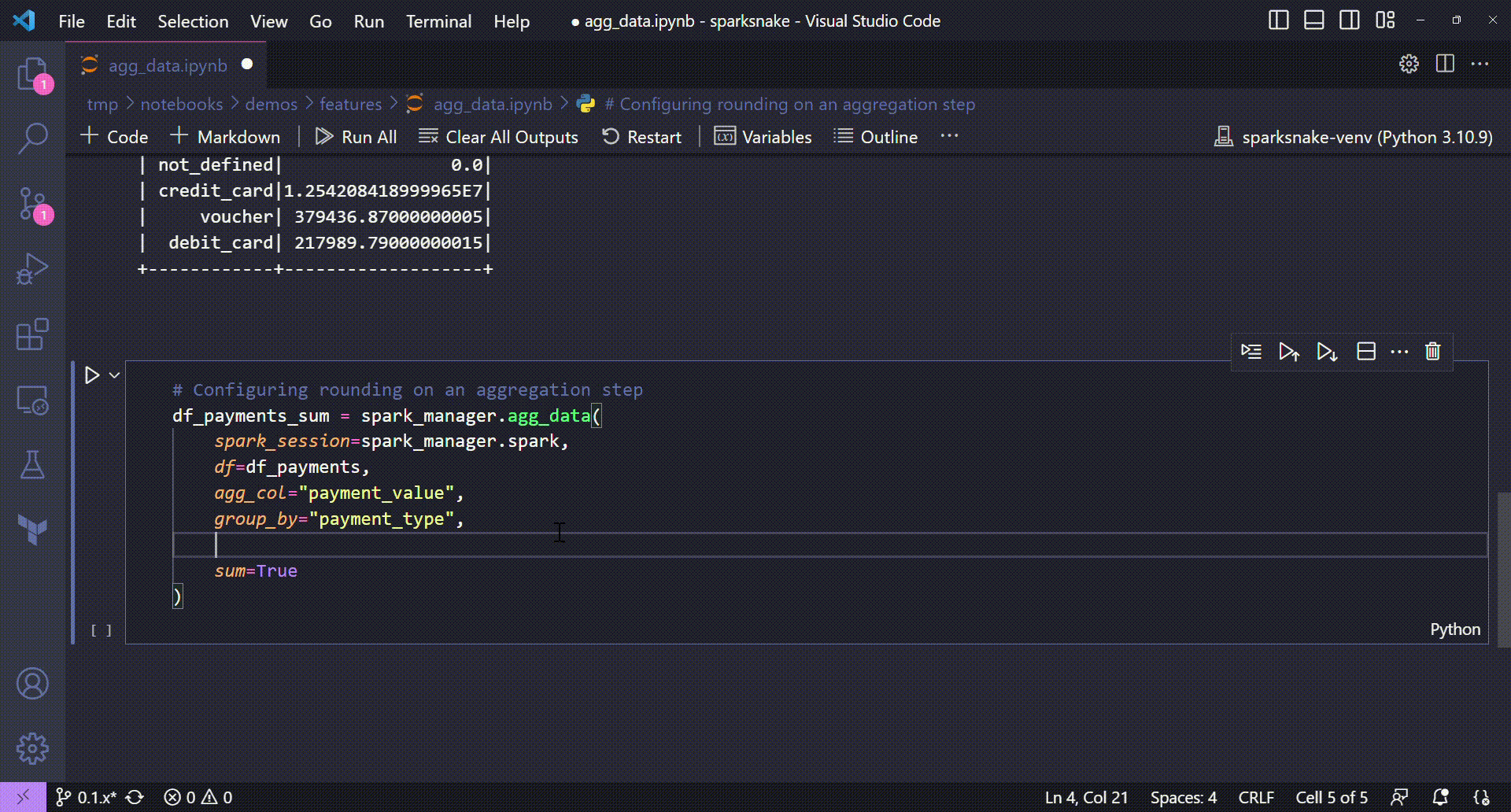Add a new Markdown cell

click(x=225, y=137)
